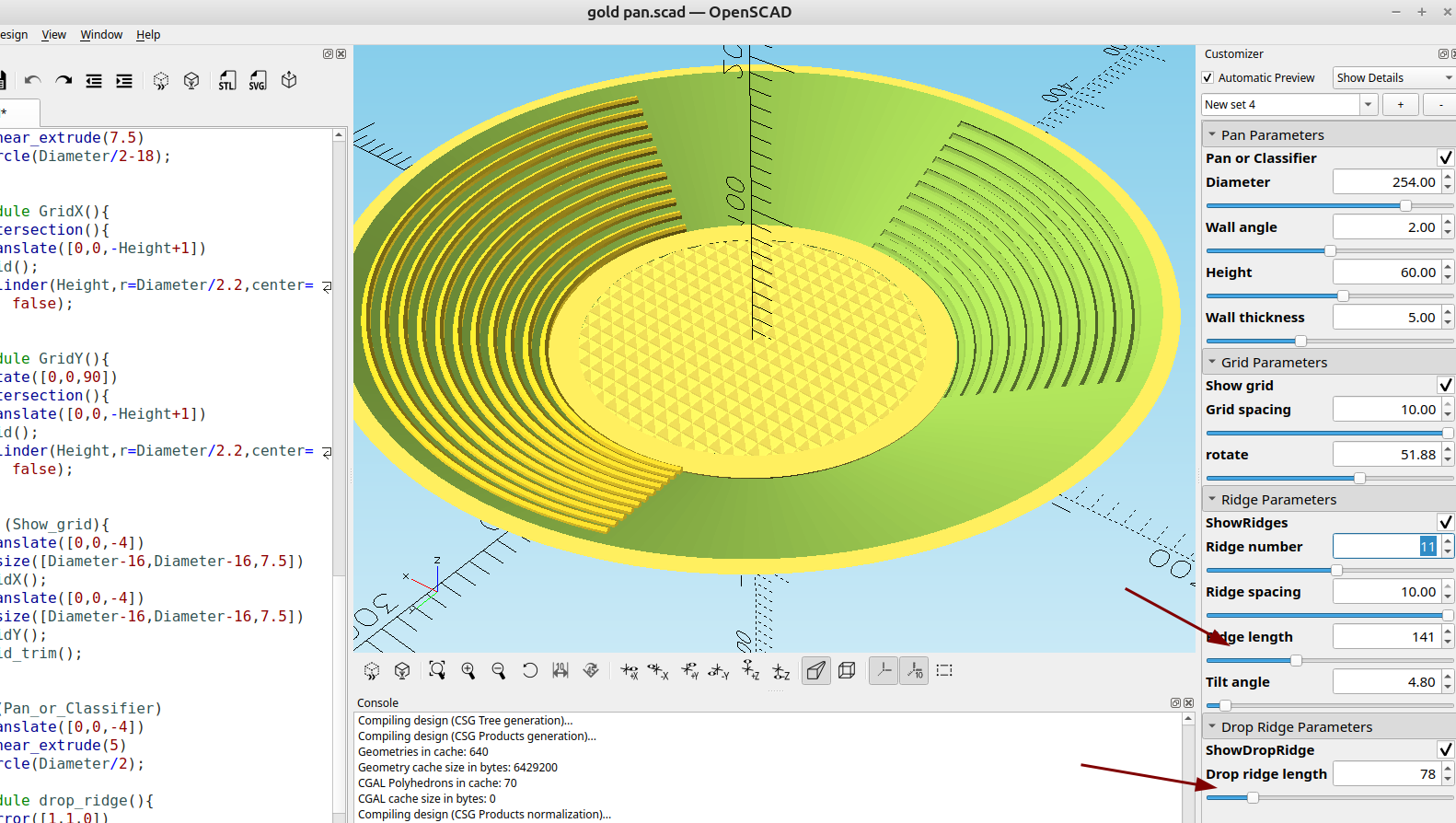Click the Diameter value input field

(x=1386, y=182)
